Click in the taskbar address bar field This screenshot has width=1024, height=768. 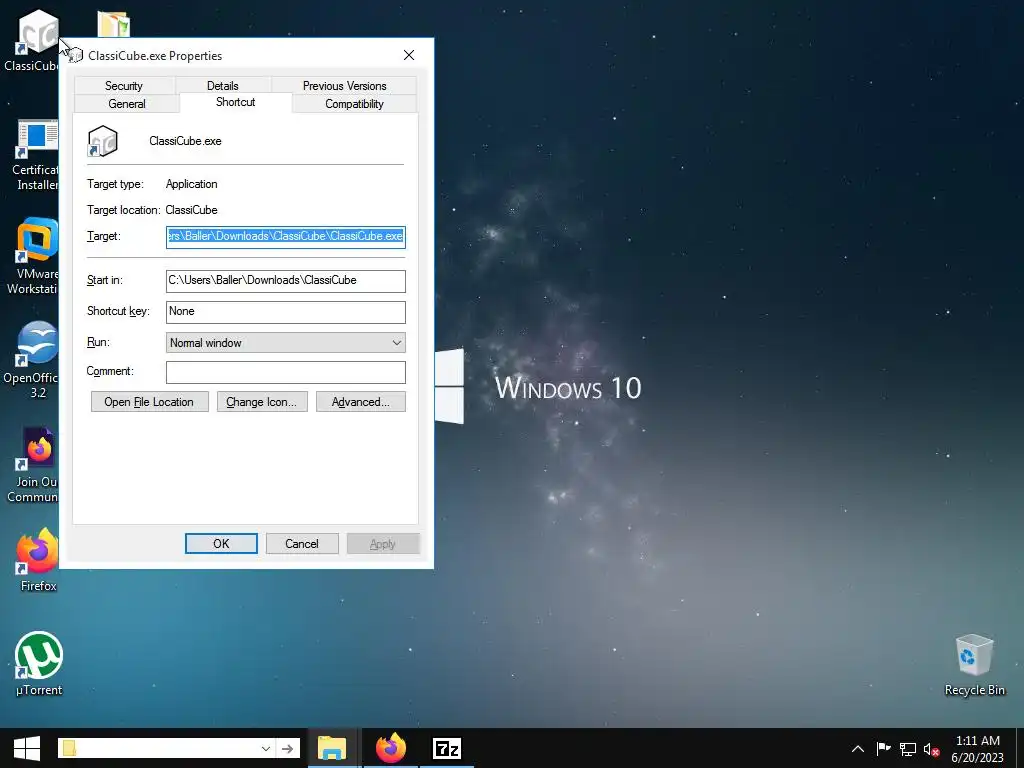[167, 749]
